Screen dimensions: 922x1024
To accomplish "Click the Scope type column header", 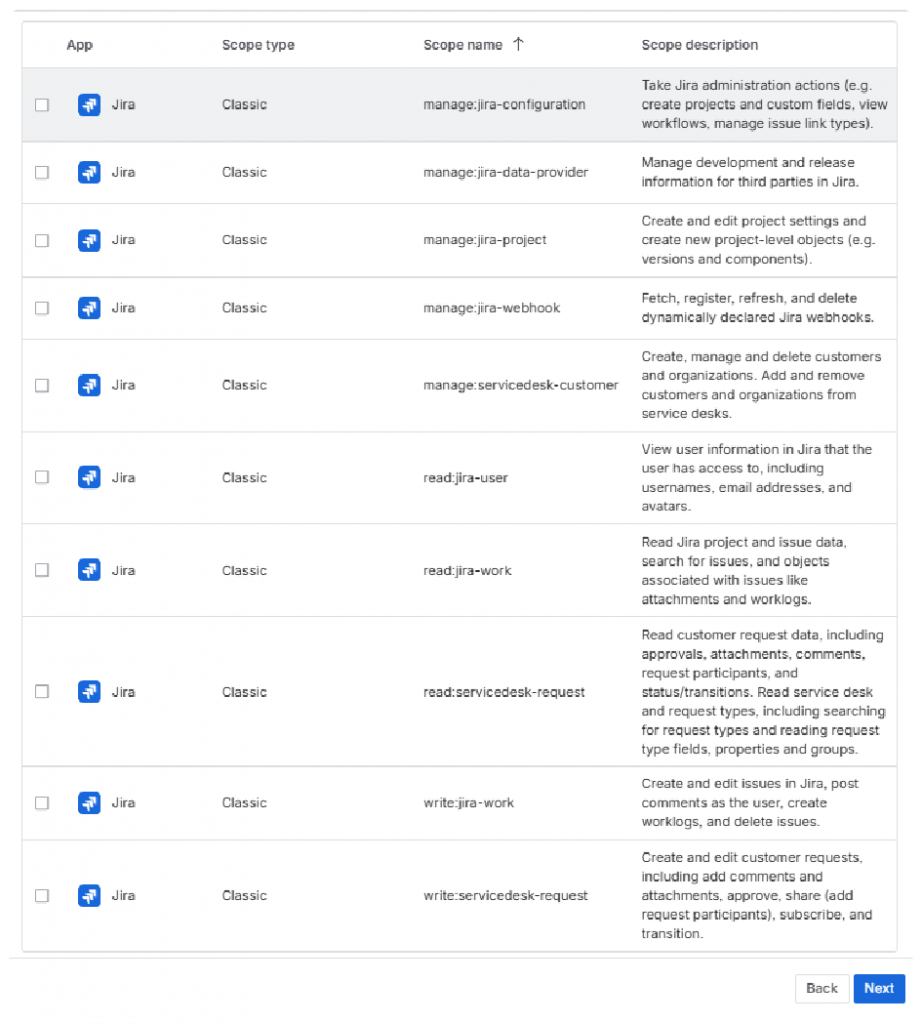I will [x=258, y=45].
